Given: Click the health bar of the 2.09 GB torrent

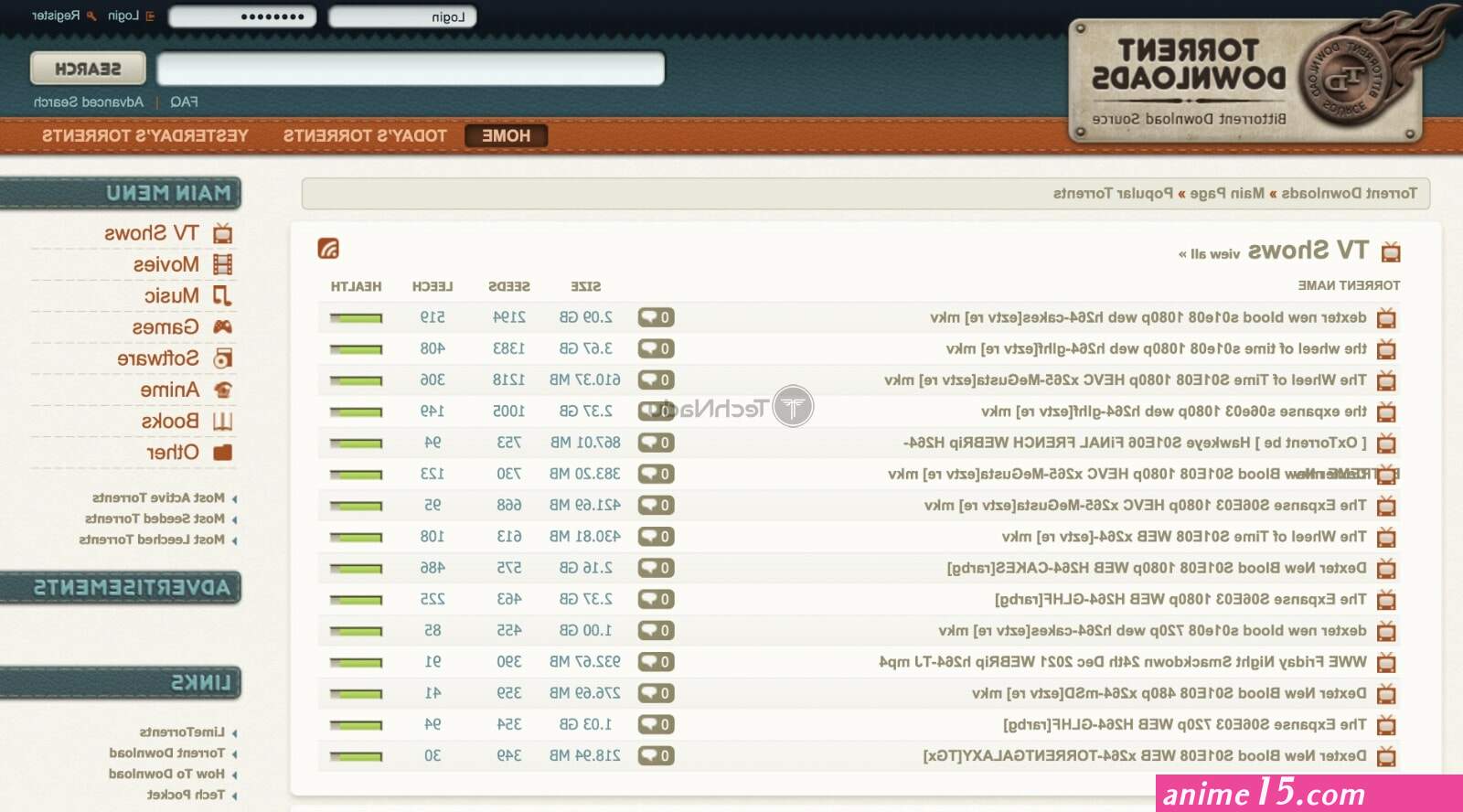Looking at the screenshot, I should 356,318.
